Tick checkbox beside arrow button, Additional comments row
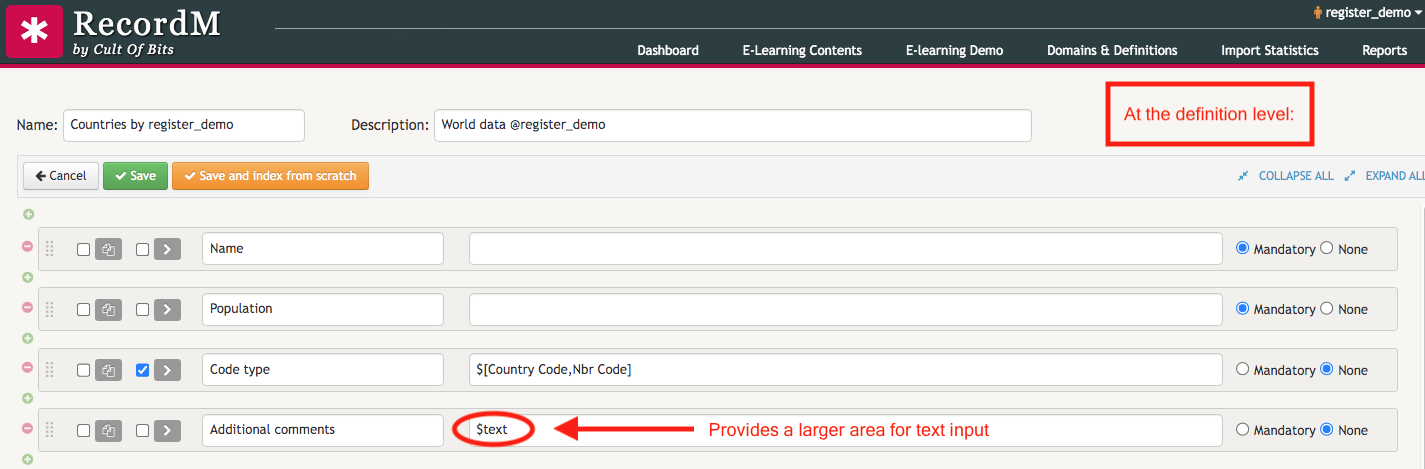This screenshot has height=469, width=1425. (x=142, y=431)
